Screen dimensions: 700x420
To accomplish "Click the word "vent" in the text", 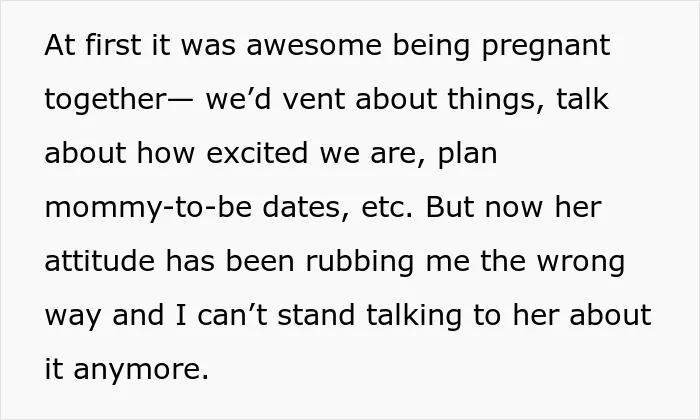I will pyautogui.click(x=314, y=99).
